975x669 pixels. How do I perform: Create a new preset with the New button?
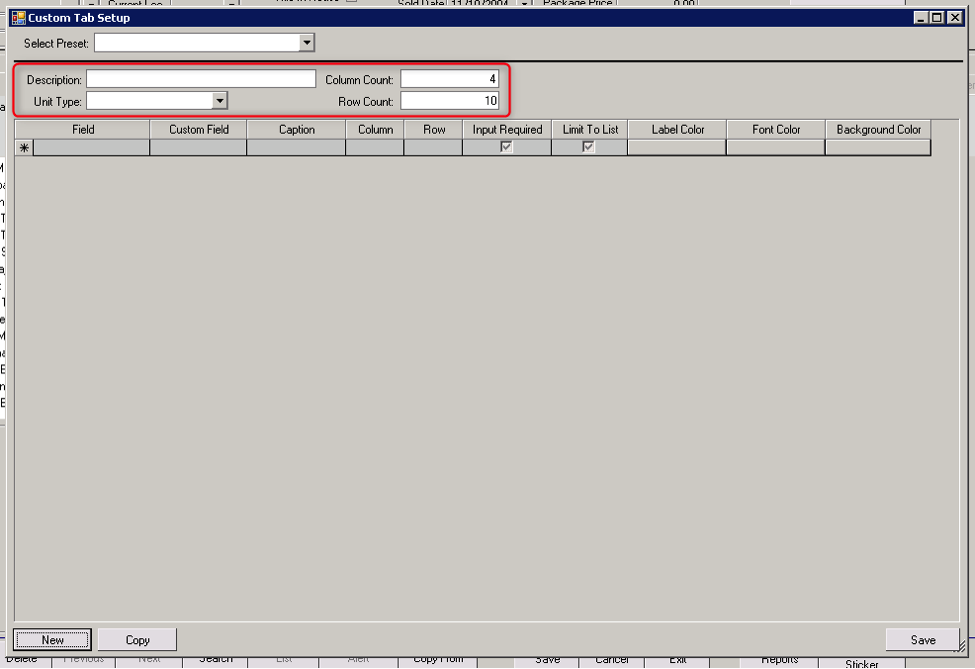(x=52, y=639)
